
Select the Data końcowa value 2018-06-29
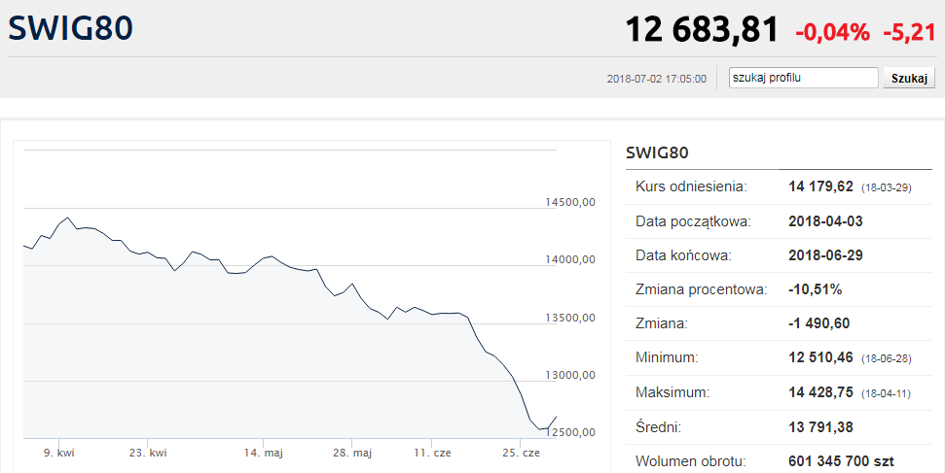[828, 255]
